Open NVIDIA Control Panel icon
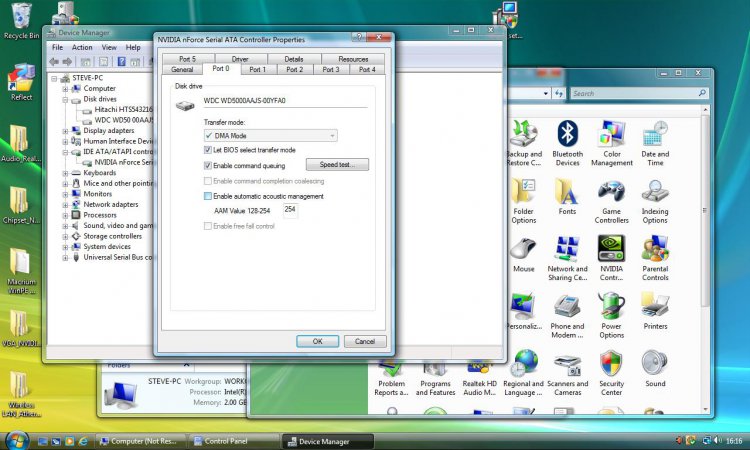The width and height of the screenshot is (750, 450). click(611, 258)
